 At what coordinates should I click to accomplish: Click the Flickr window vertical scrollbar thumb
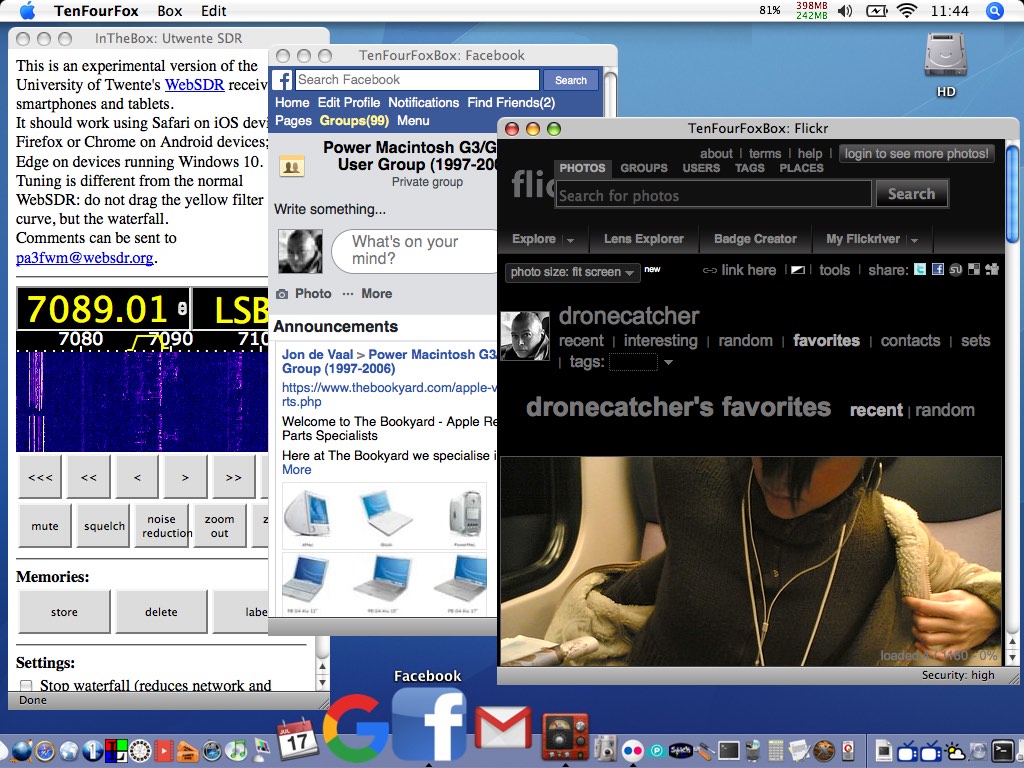click(1012, 193)
